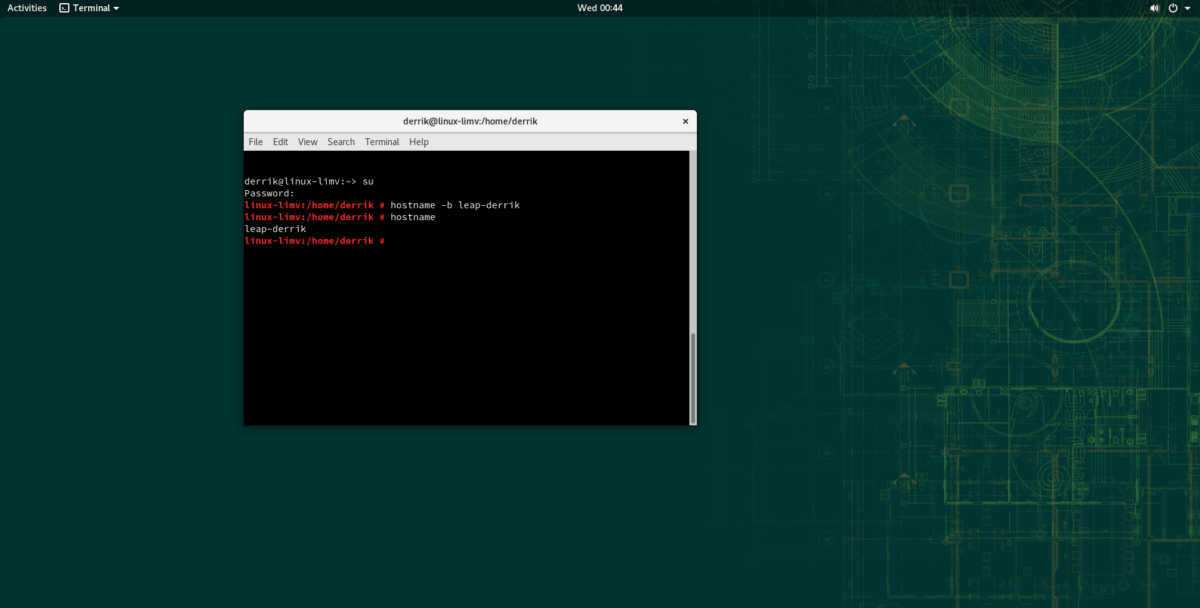This screenshot has height=608, width=1200.
Task: Click the hostname -b leap-derrik command line
Action: click(x=455, y=204)
